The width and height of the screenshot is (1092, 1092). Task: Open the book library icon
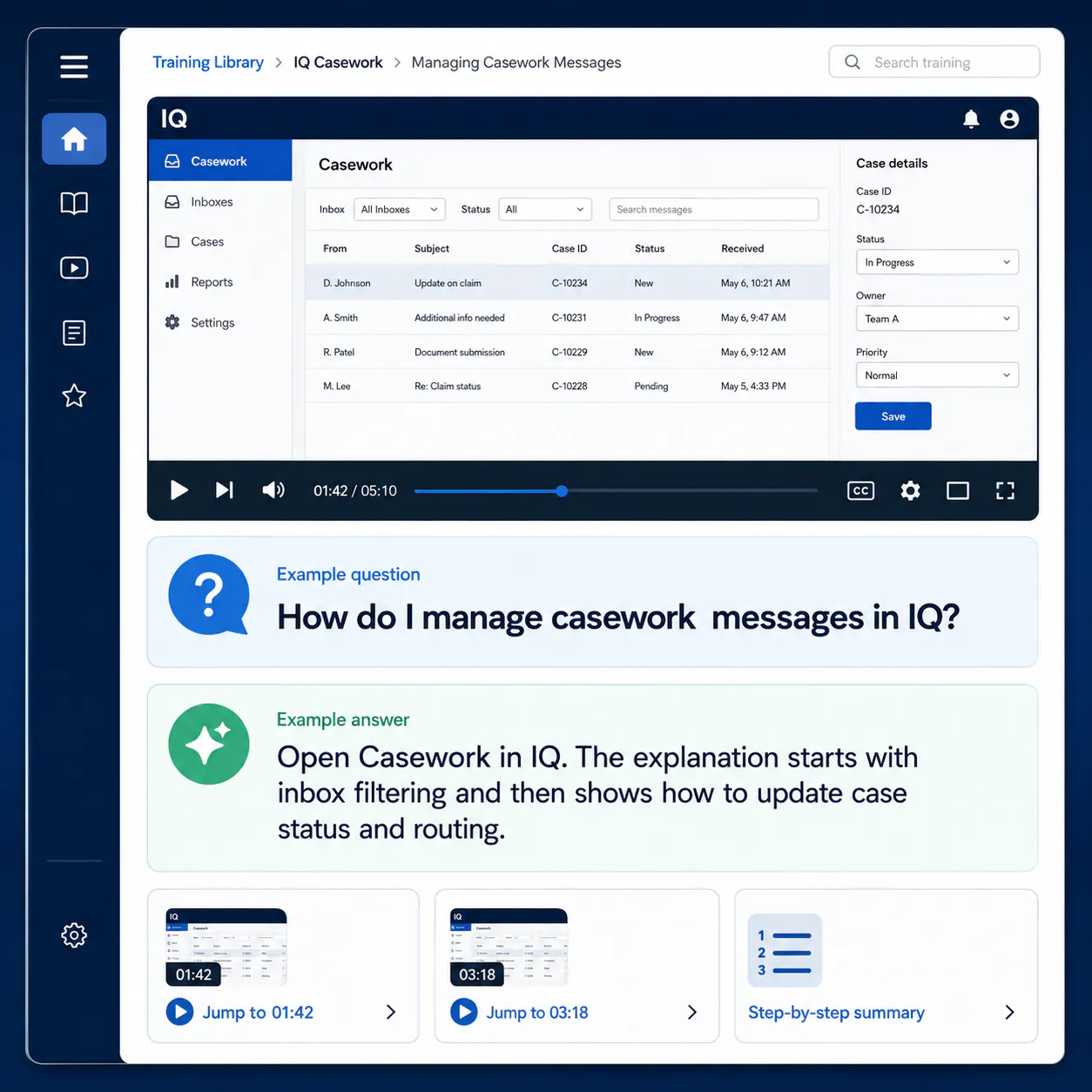pyautogui.click(x=74, y=203)
